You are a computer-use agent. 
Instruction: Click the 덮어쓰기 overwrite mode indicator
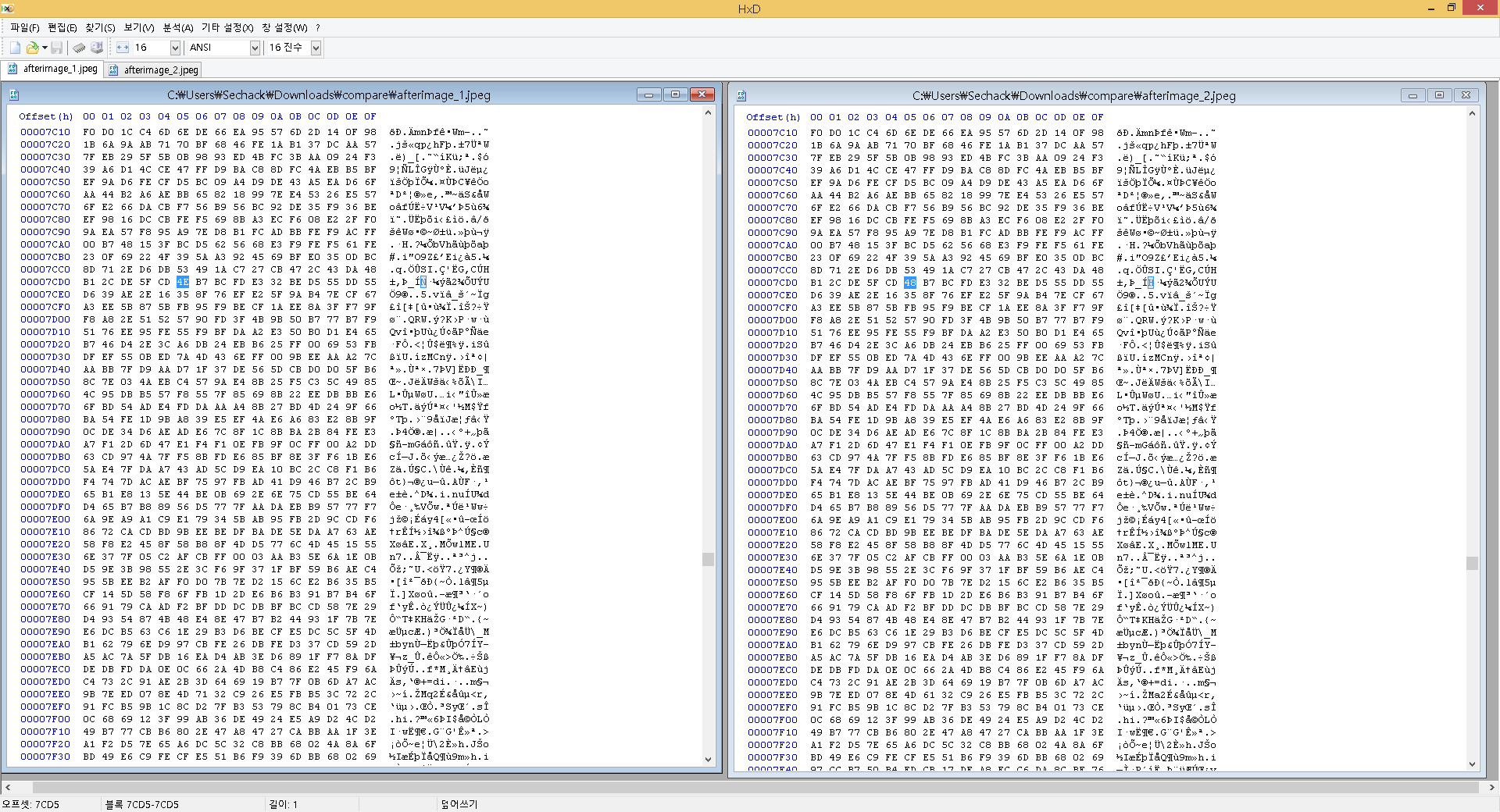click(459, 804)
